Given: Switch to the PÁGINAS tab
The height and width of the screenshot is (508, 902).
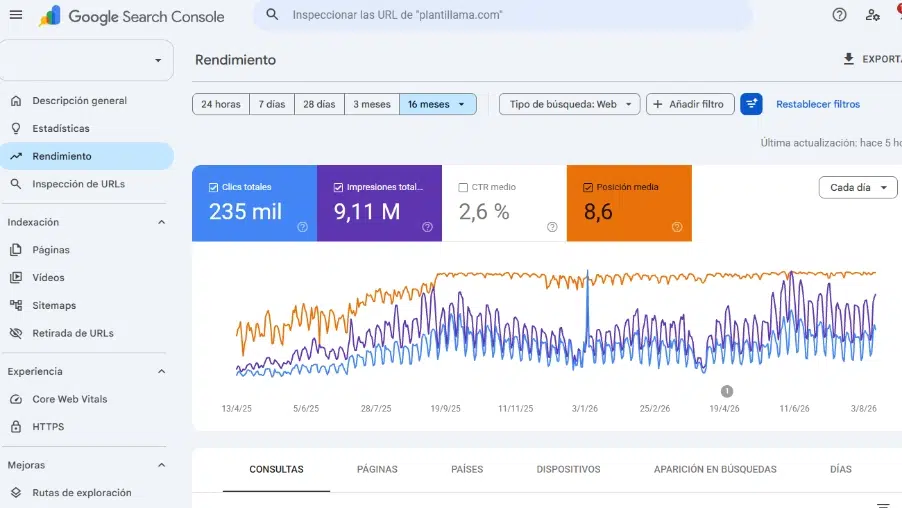Looking at the screenshot, I should 377,469.
